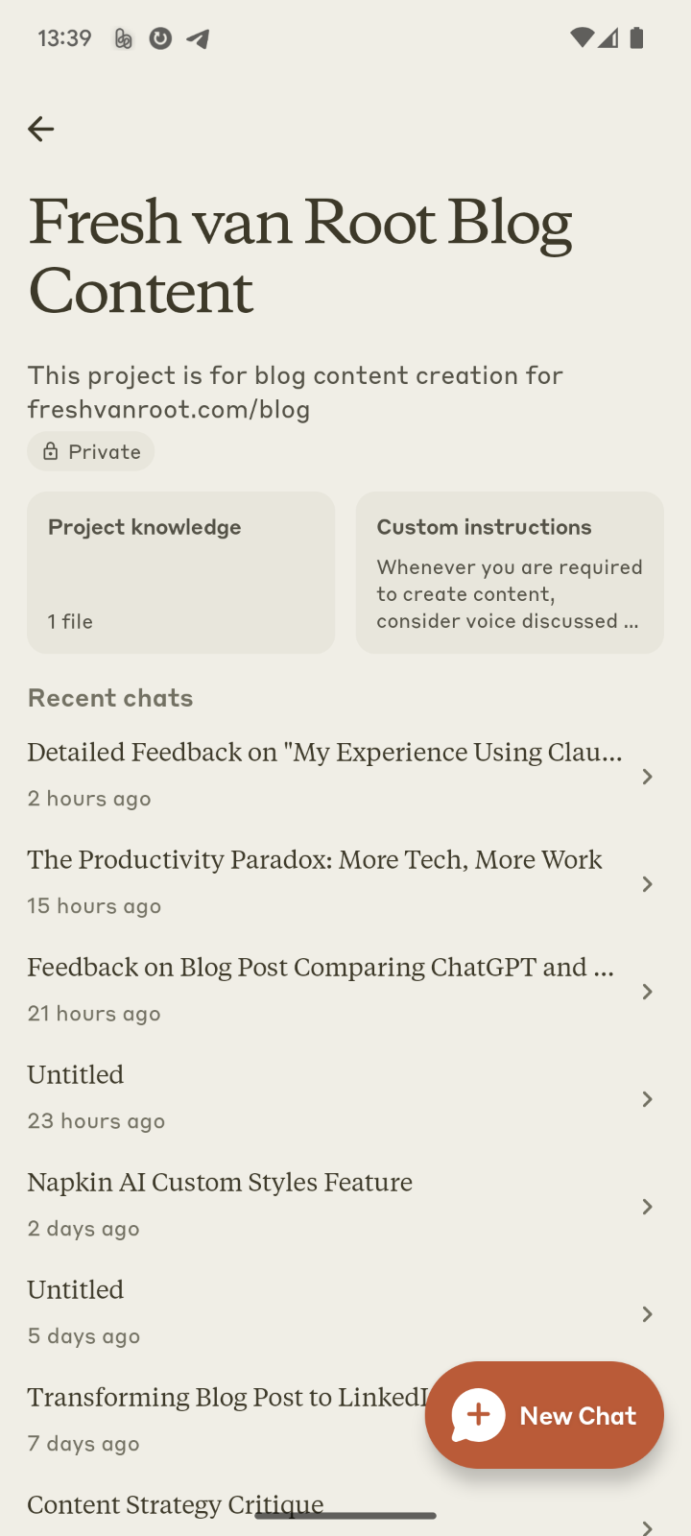The width and height of the screenshot is (691, 1536).
Task: Tap the circular sync notification icon
Action: coord(160,39)
